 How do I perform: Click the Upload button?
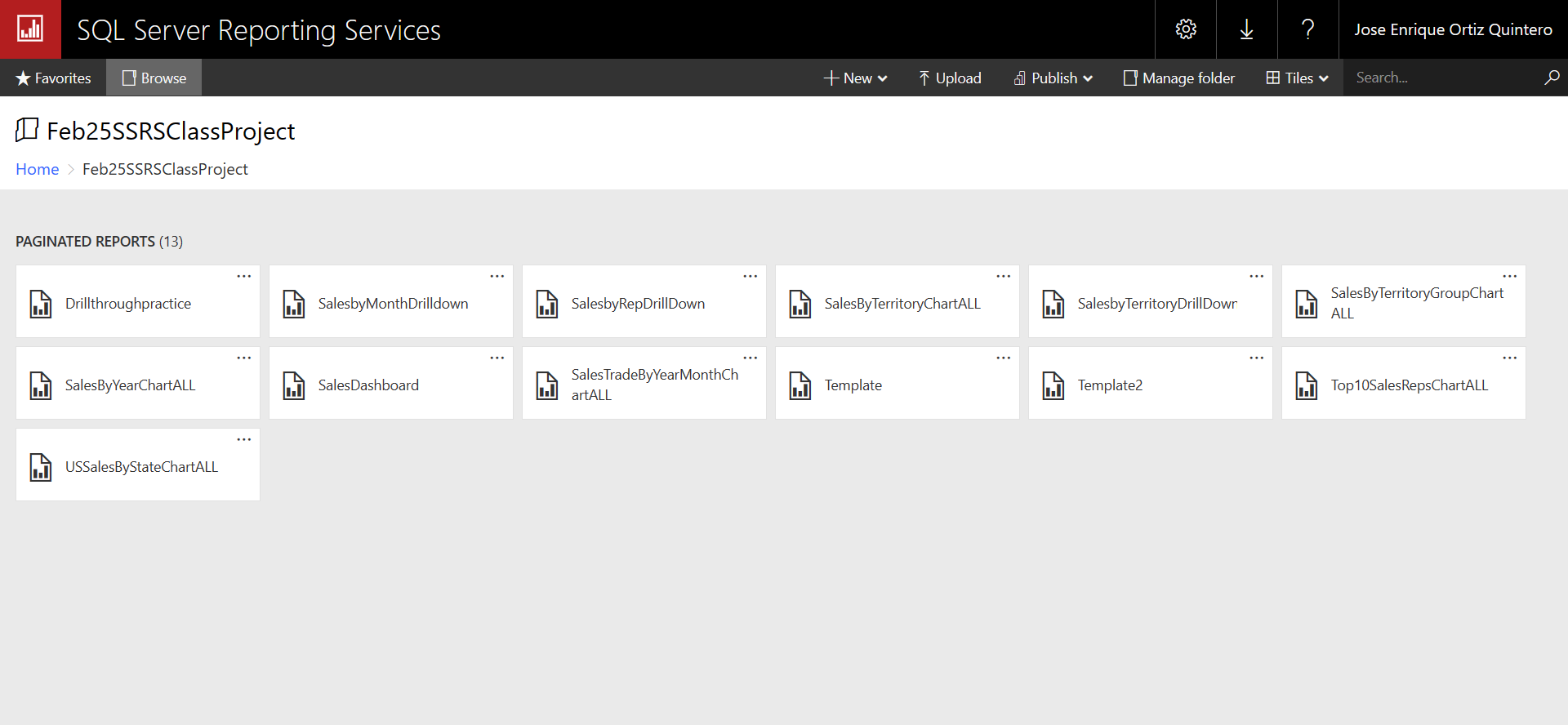950,78
